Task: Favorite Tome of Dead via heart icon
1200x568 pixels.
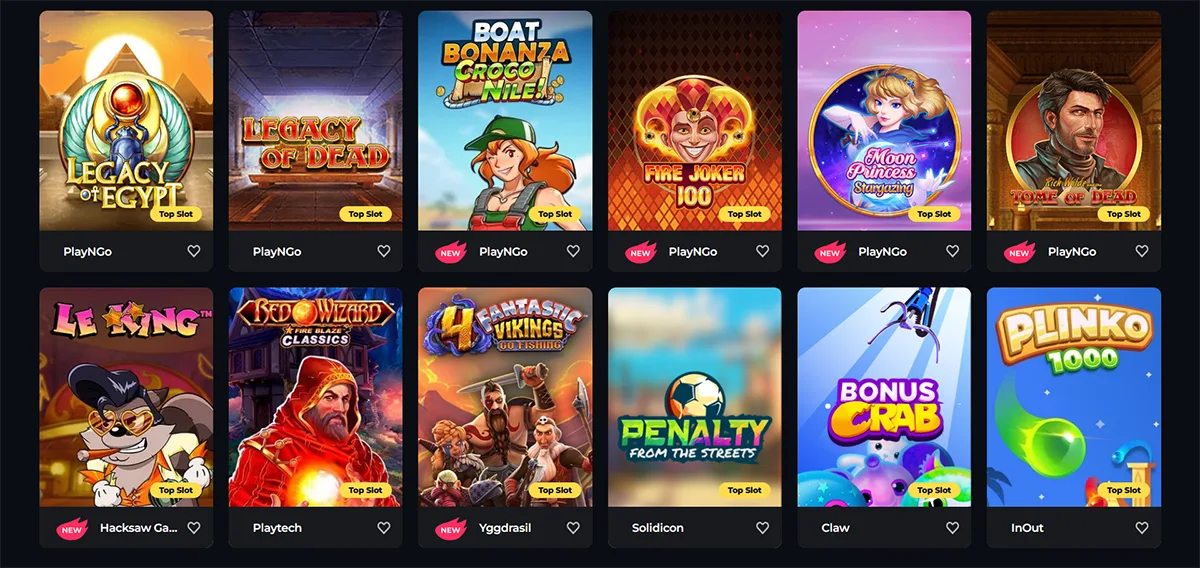Action: (x=1141, y=252)
